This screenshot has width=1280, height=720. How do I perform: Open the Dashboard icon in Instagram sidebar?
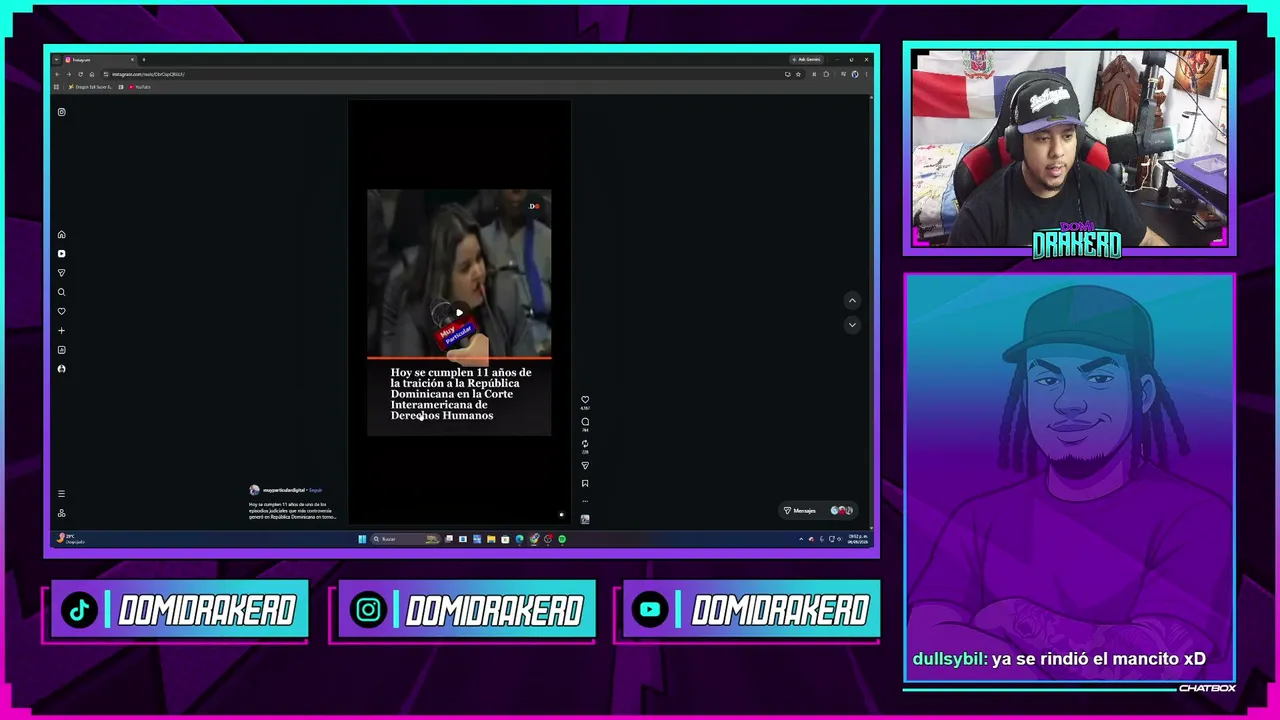[x=61, y=350]
